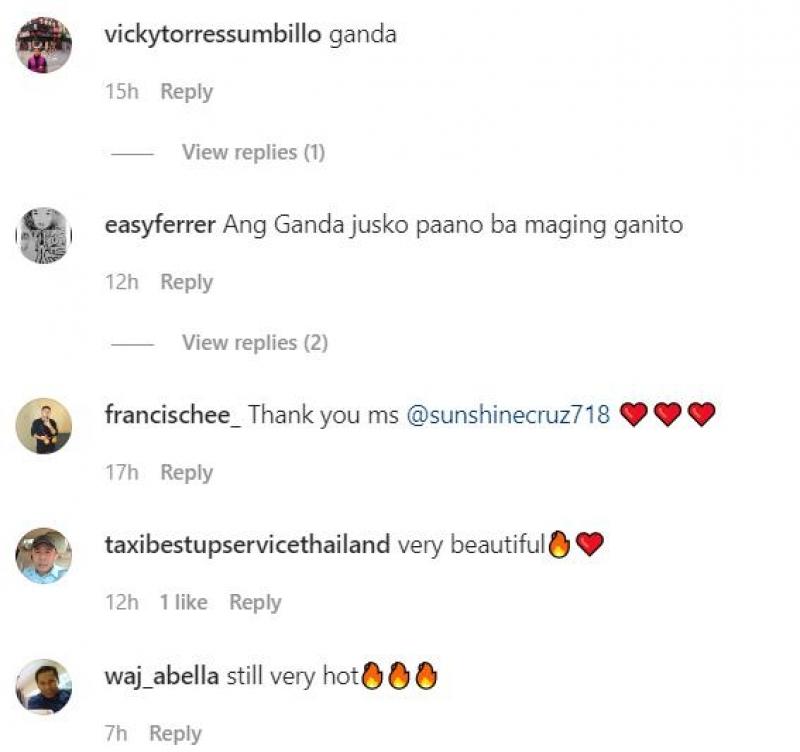800x752 pixels.
Task: Open taxibestupservicethailand's profile avatar
Action: pyautogui.click(x=44, y=556)
